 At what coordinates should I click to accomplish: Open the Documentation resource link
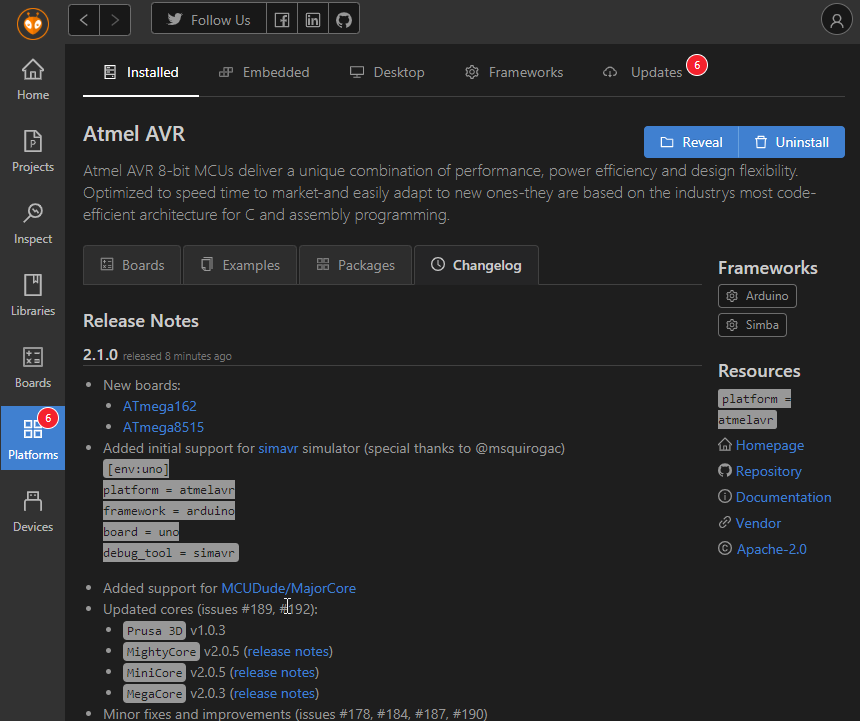[x=783, y=497]
